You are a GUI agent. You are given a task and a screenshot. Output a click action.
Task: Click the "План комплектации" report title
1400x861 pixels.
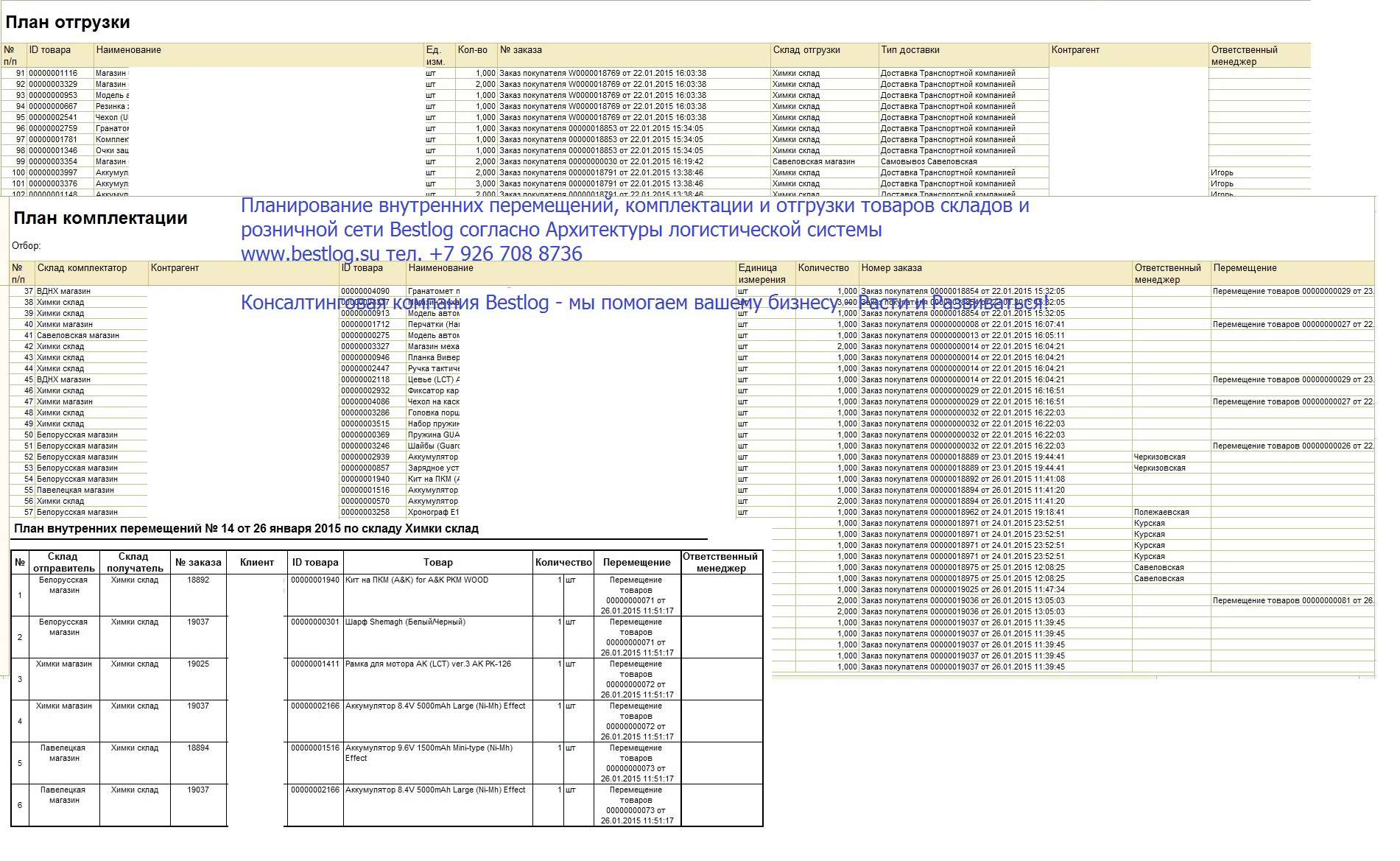click(x=100, y=218)
